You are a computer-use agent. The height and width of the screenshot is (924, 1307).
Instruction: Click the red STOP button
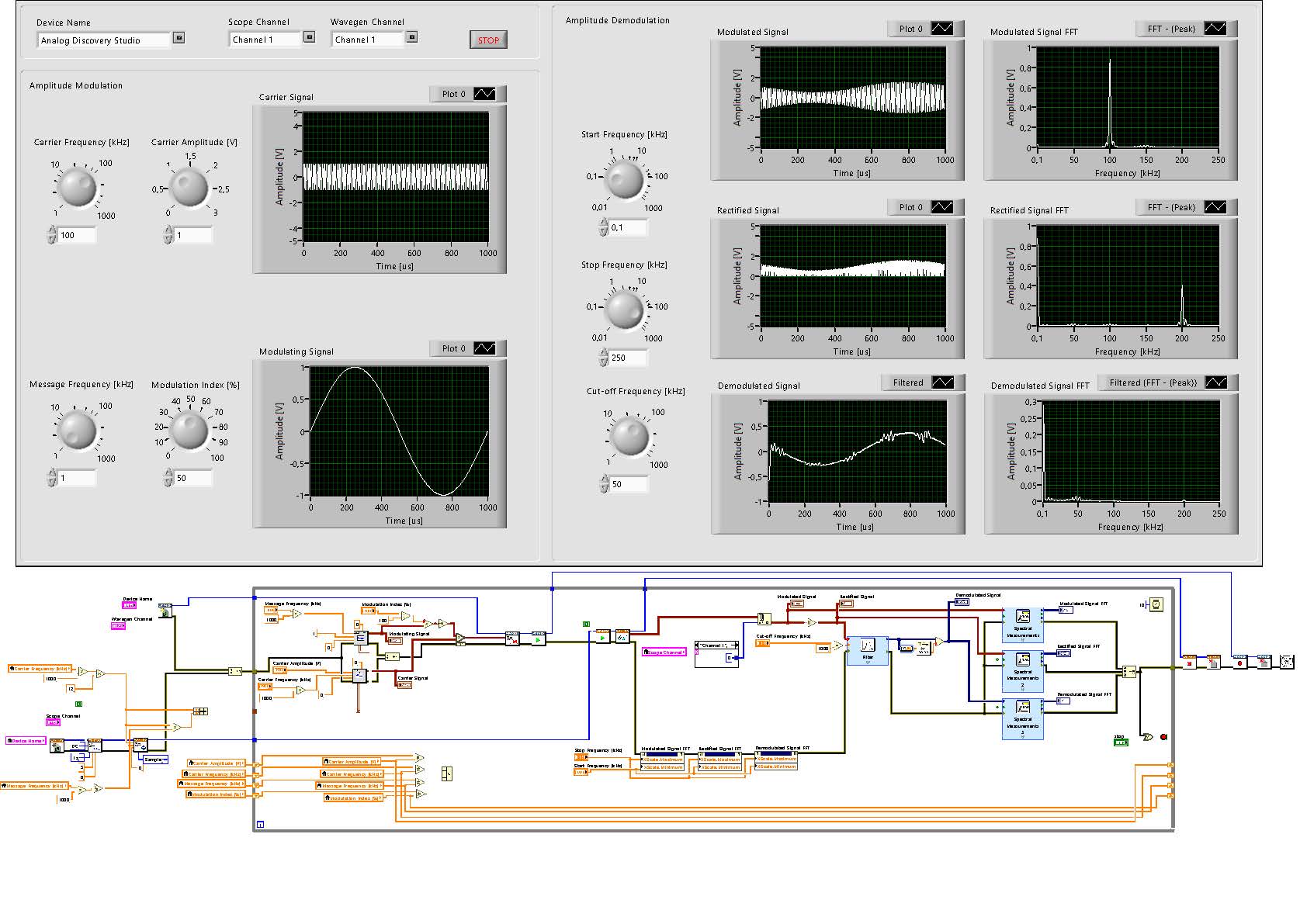click(488, 40)
